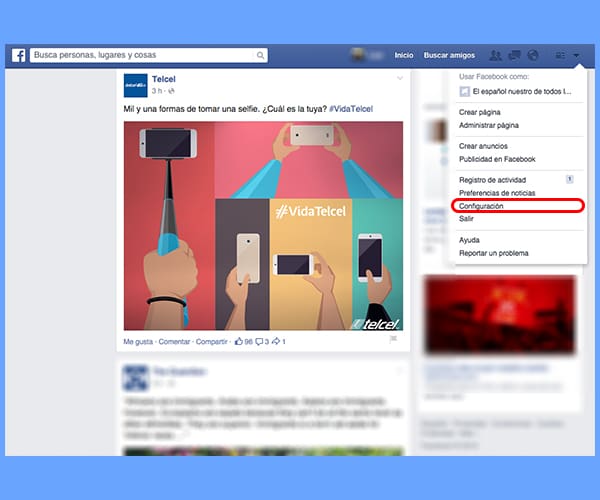This screenshot has width=600, height=500.
Task: Open the notifications globe icon
Action: click(x=533, y=55)
